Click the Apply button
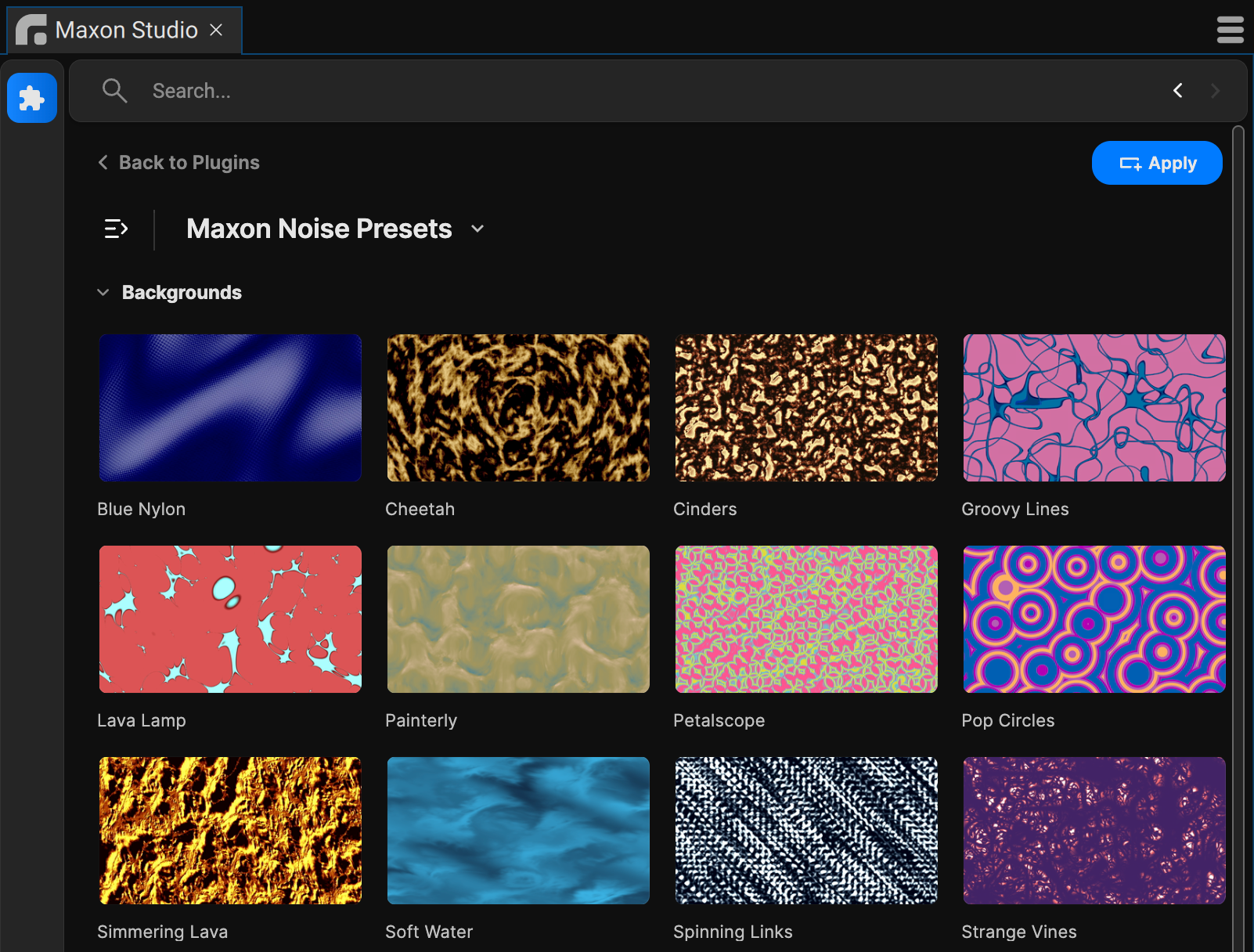1254x952 pixels. 1157,163
